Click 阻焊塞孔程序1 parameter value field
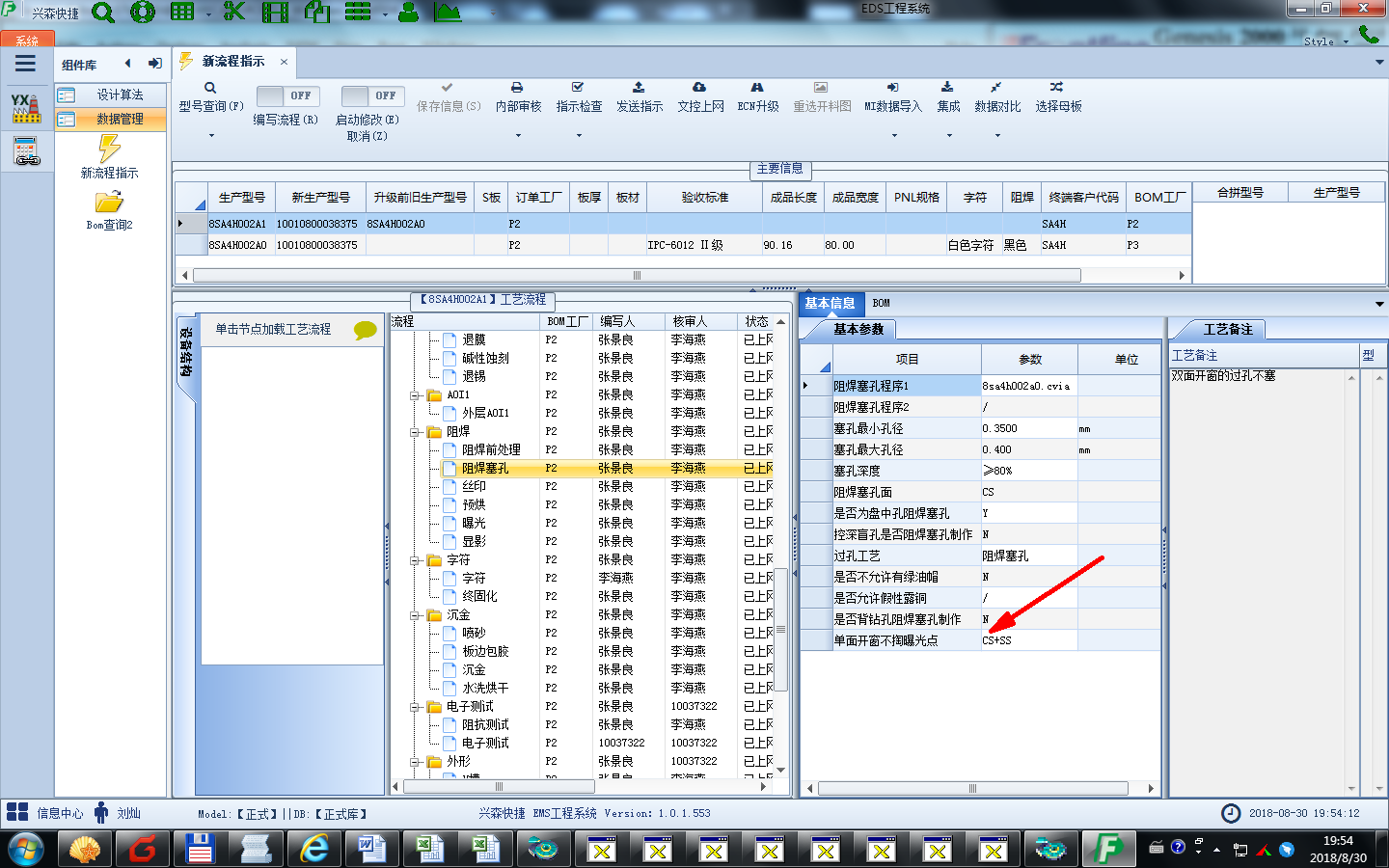The height and width of the screenshot is (868, 1389). click(1029, 386)
